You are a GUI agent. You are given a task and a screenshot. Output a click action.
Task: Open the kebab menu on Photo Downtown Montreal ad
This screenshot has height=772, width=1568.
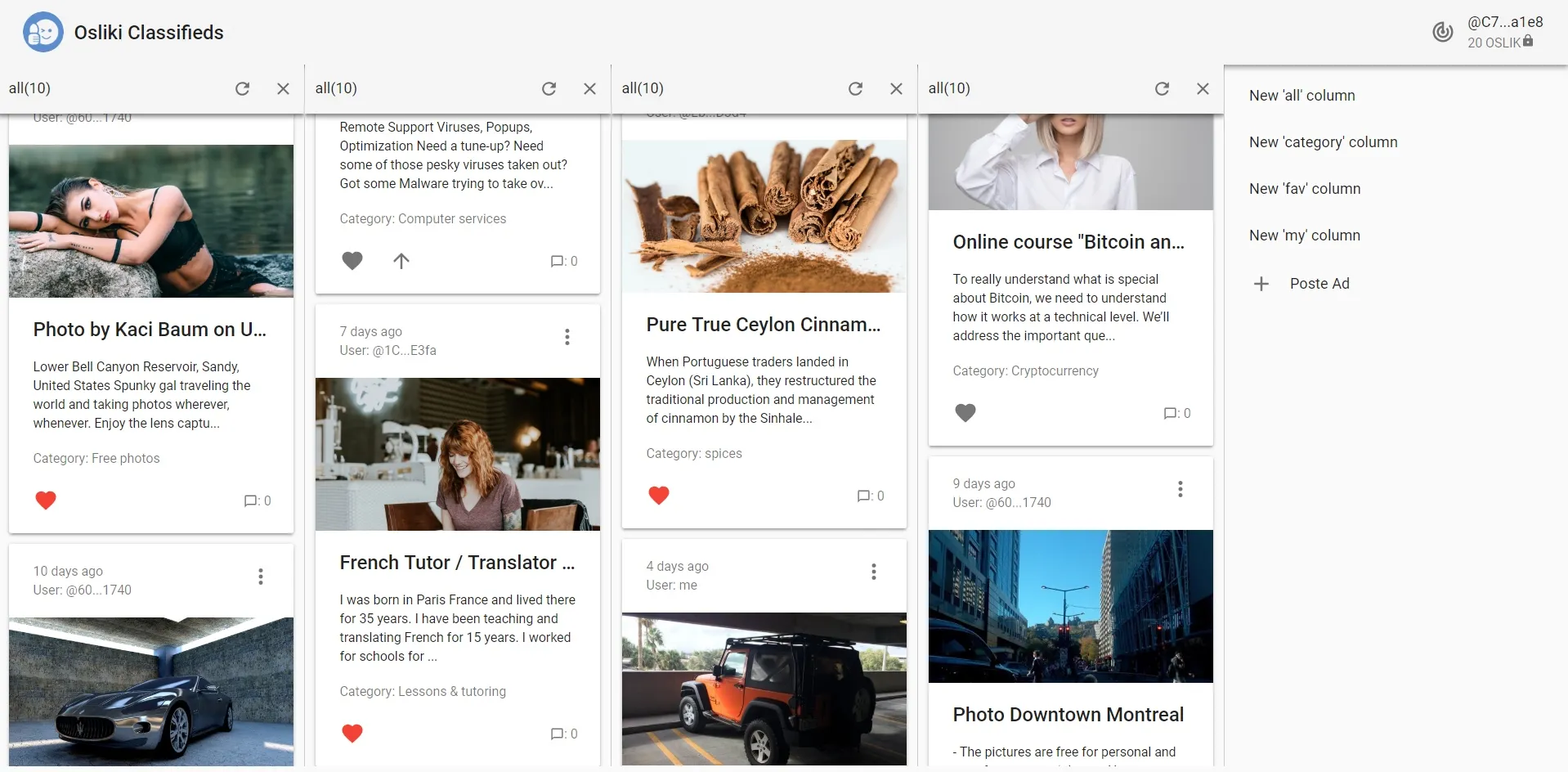click(1180, 489)
